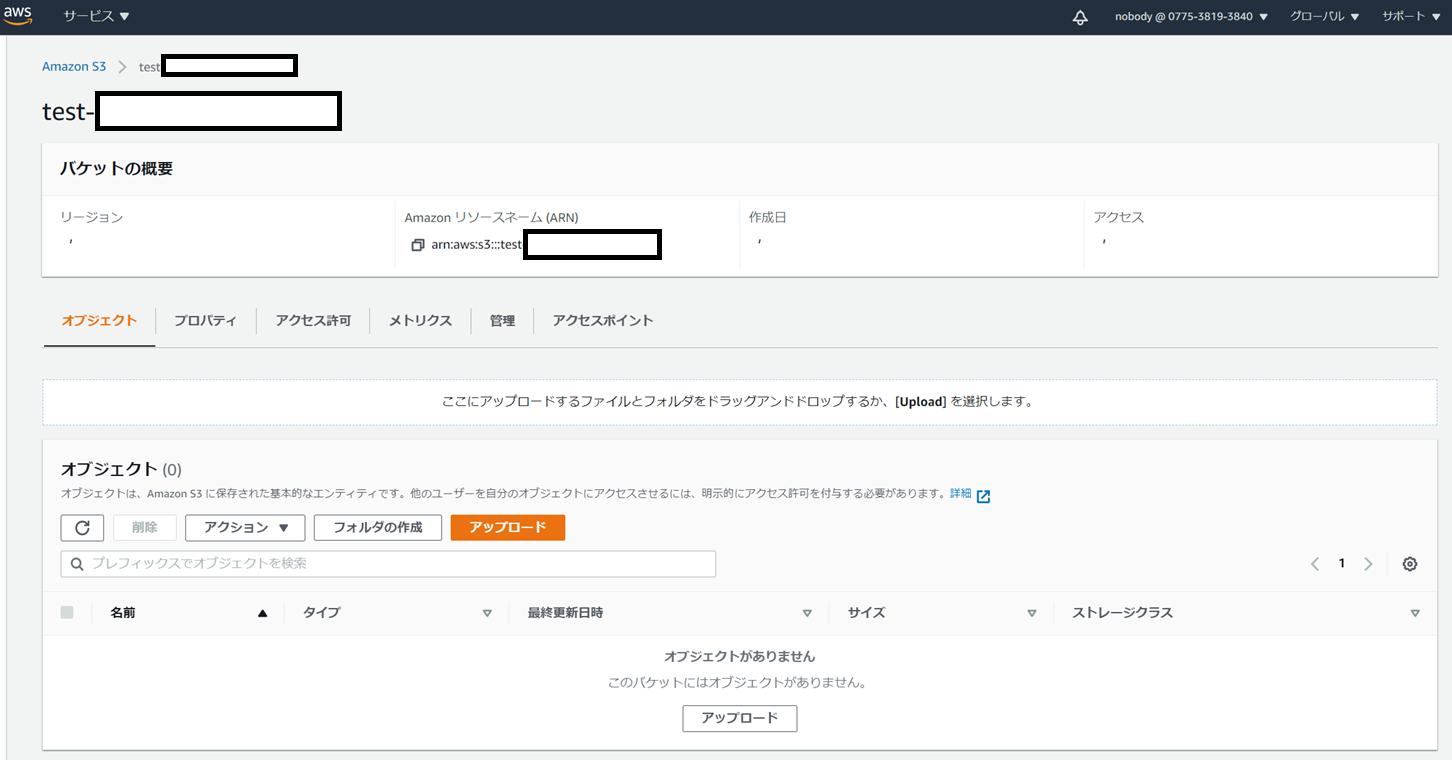Click the ストレージクラス column header text

1122,613
